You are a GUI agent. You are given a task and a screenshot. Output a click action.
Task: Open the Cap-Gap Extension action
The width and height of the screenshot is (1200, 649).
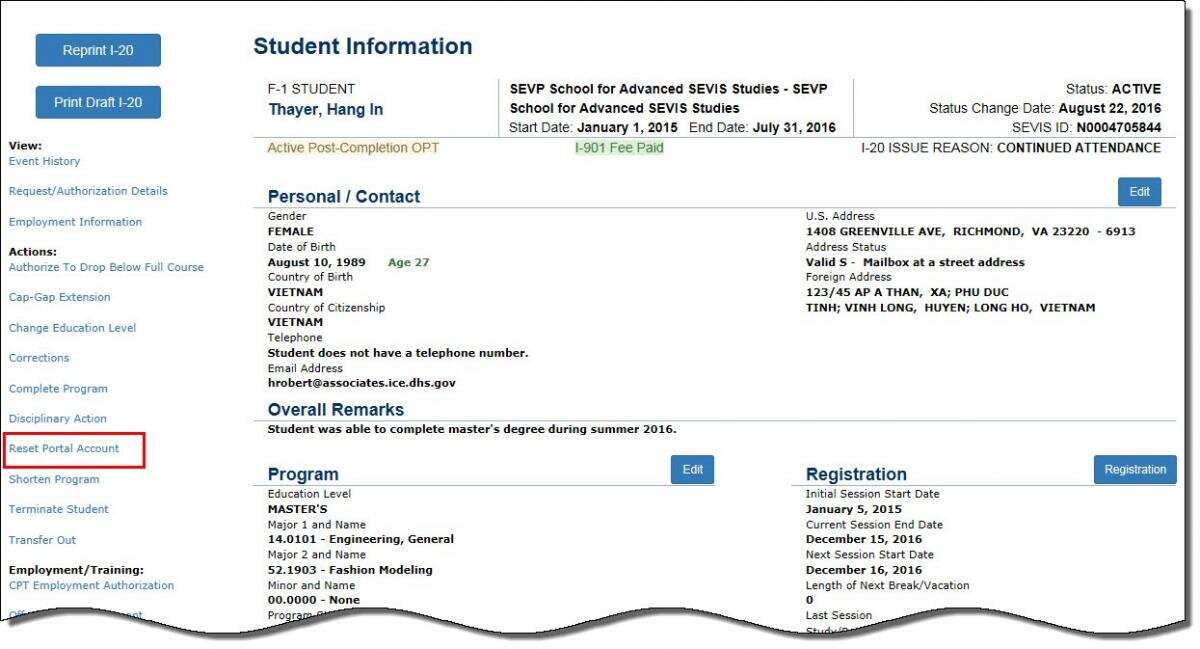click(x=59, y=297)
